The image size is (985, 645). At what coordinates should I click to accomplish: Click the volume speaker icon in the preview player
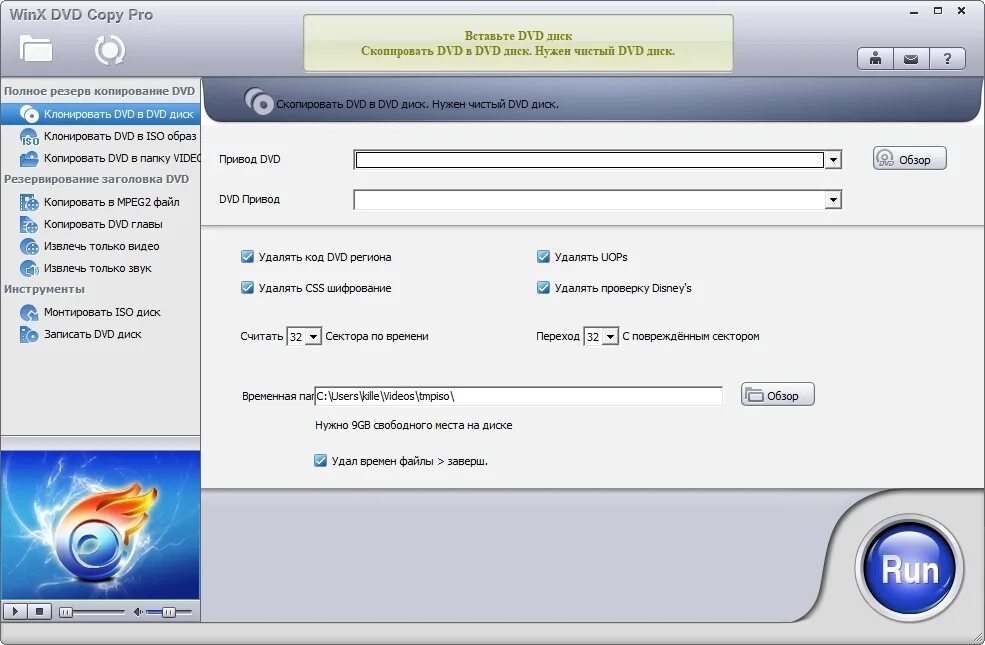pos(138,612)
